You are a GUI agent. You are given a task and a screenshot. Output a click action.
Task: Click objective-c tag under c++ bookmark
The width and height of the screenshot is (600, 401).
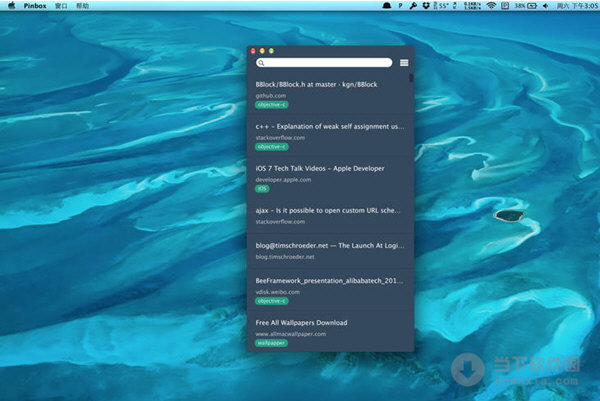(x=272, y=147)
